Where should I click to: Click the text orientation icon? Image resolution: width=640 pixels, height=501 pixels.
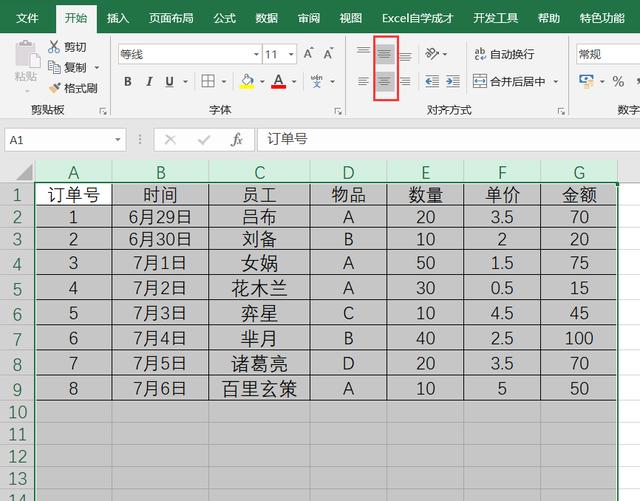click(x=432, y=53)
